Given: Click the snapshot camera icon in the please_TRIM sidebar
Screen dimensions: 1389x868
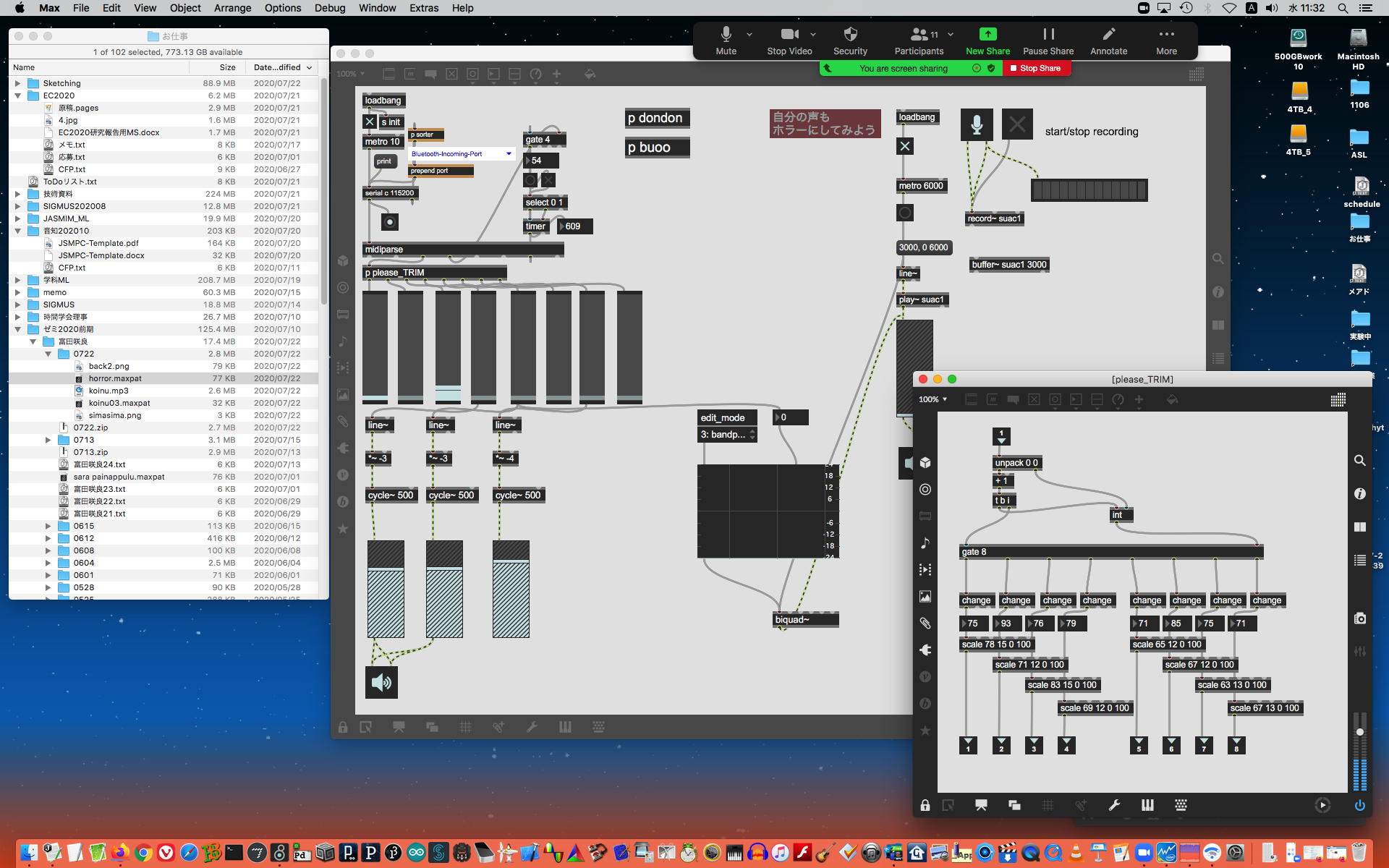Looking at the screenshot, I should [x=1360, y=618].
